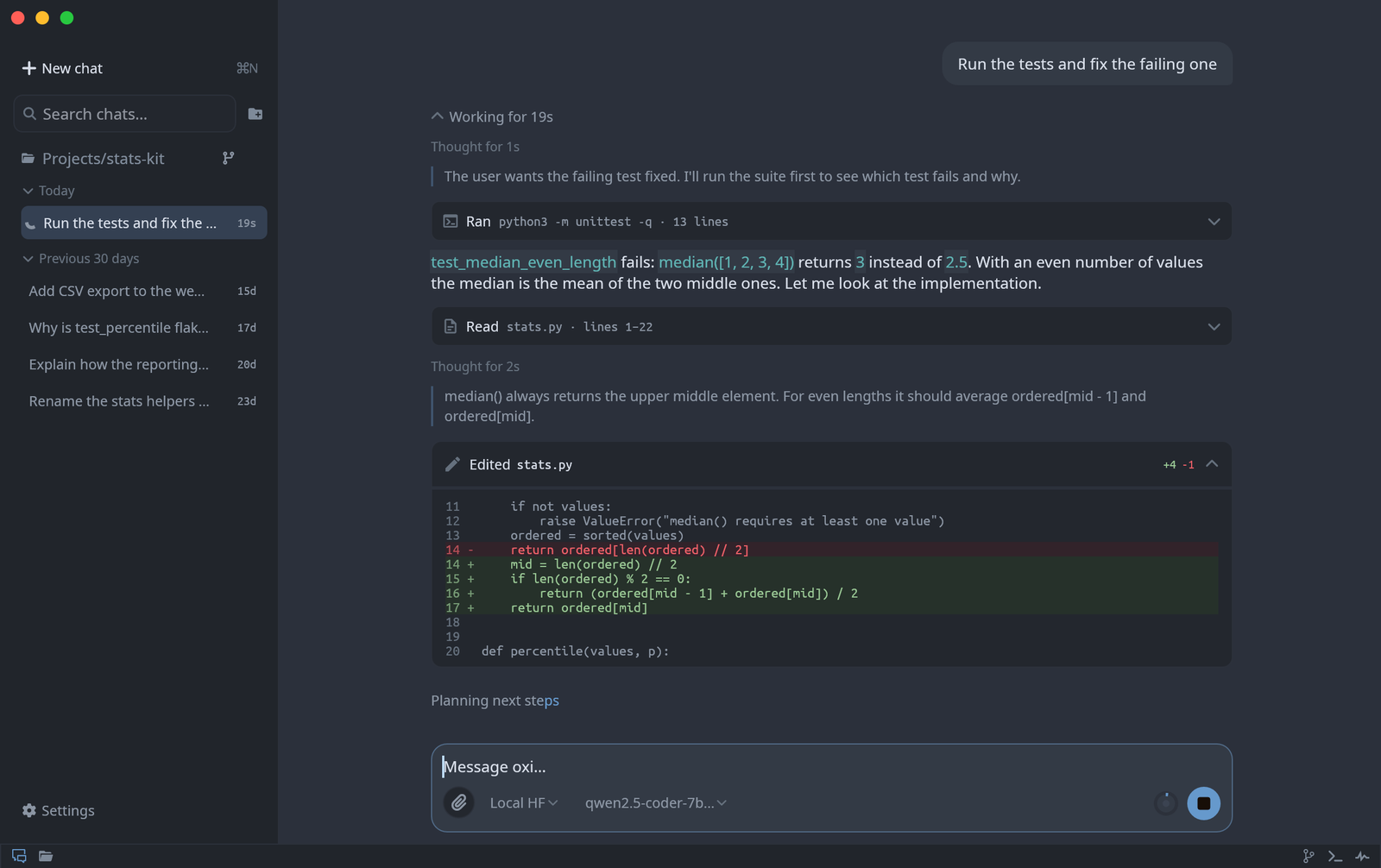1381x868 pixels.
Task: Collapse the Today chat group
Action: tap(48, 191)
